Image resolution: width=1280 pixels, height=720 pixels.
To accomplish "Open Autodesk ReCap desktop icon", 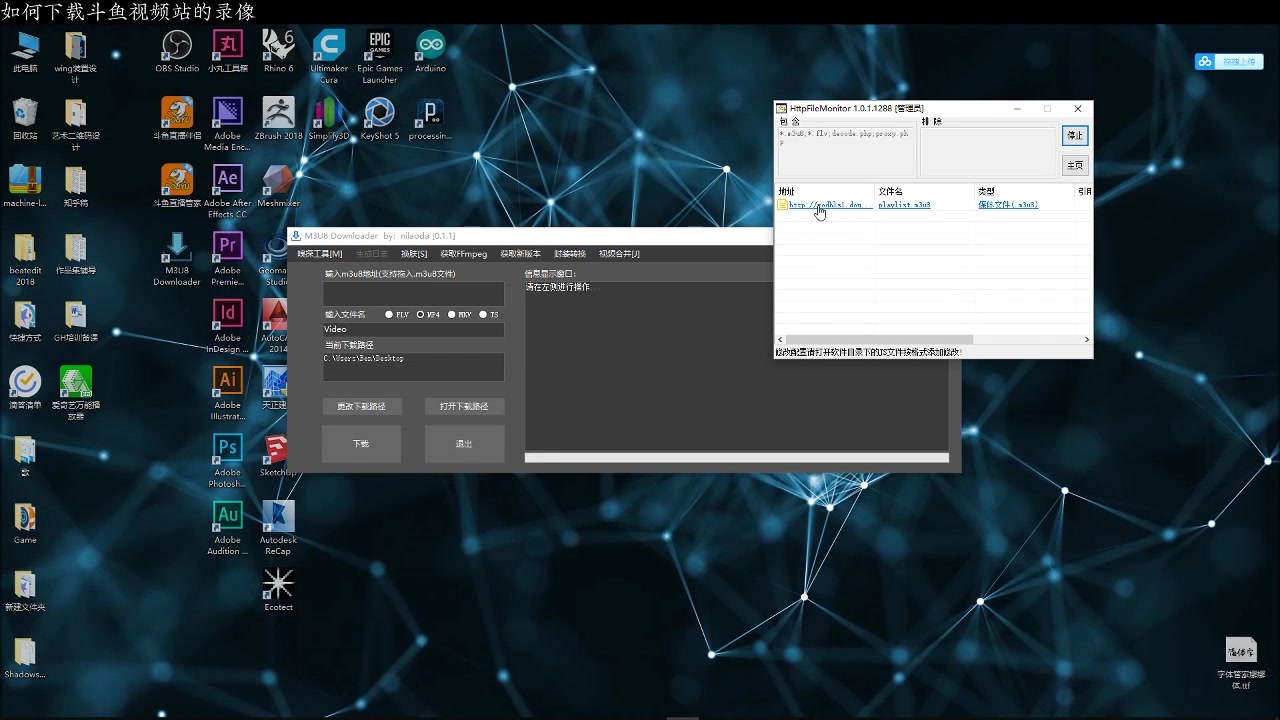I will [278, 527].
